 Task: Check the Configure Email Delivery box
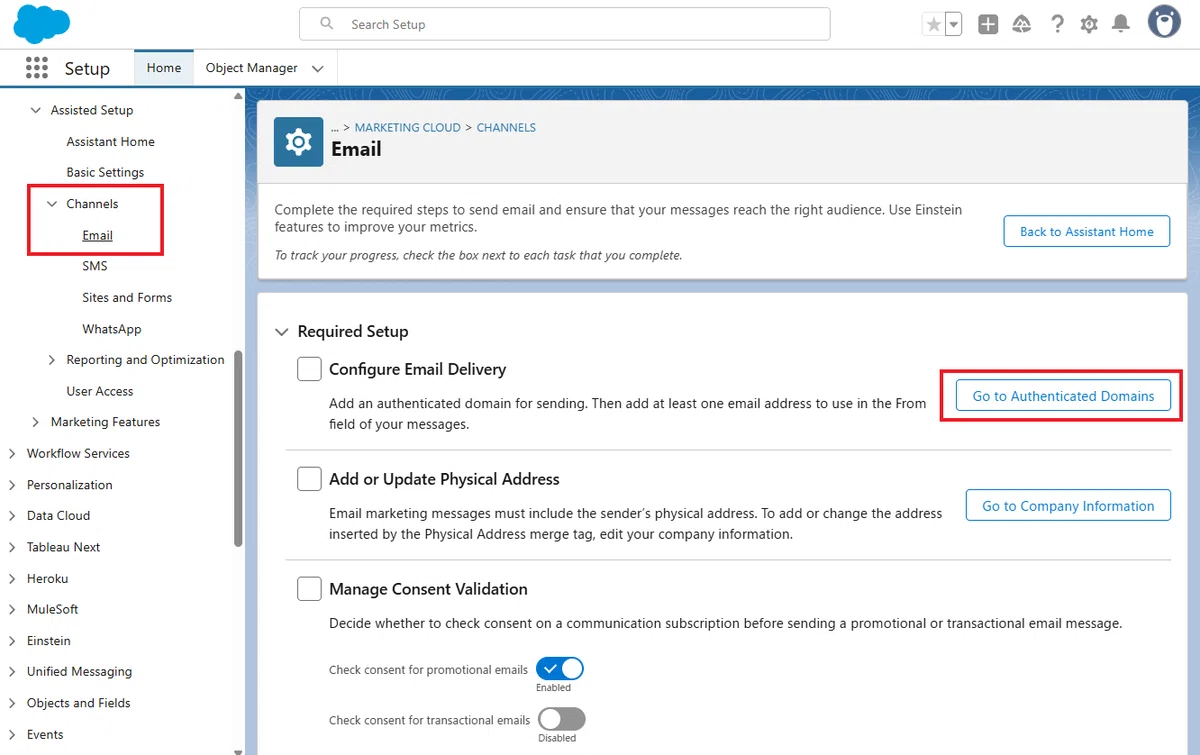tap(309, 369)
